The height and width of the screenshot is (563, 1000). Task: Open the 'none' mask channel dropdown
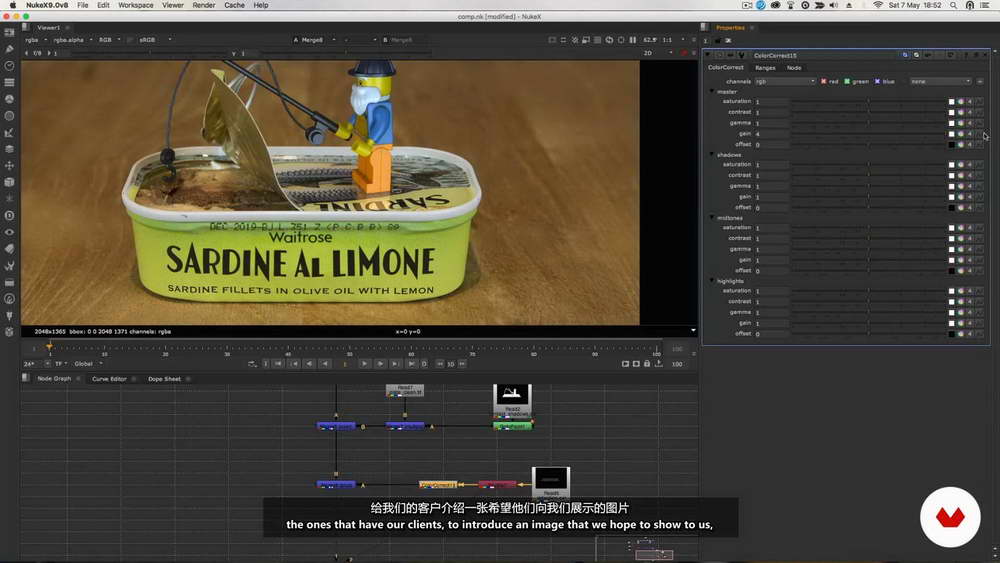pos(941,82)
